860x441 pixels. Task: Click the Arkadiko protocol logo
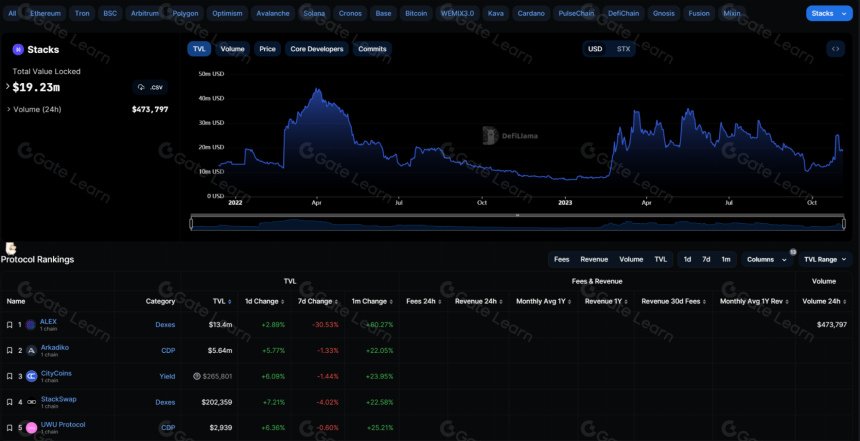pyautogui.click(x=31, y=350)
